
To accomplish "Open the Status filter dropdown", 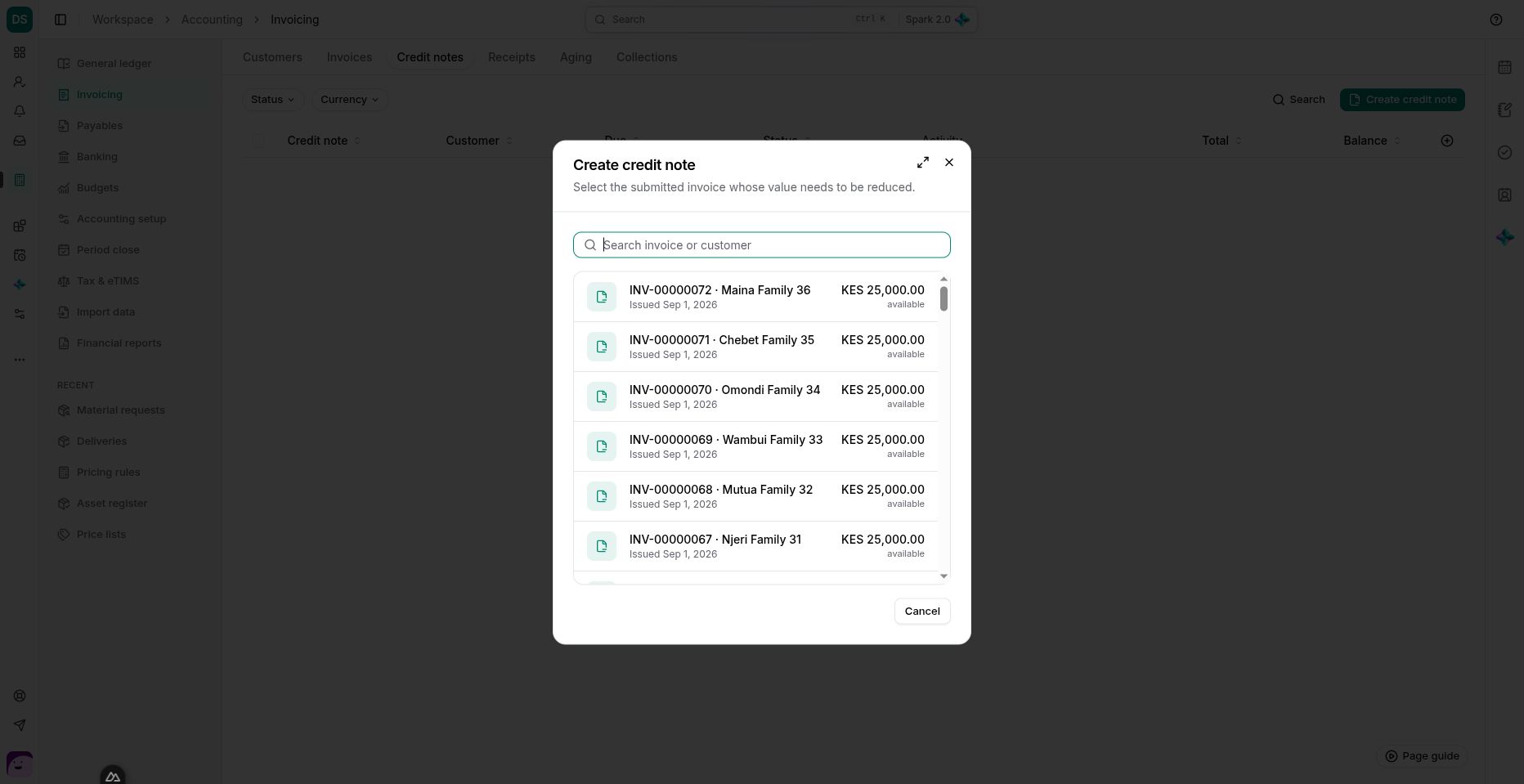I will pyautogui.click(x=273, y=100).
